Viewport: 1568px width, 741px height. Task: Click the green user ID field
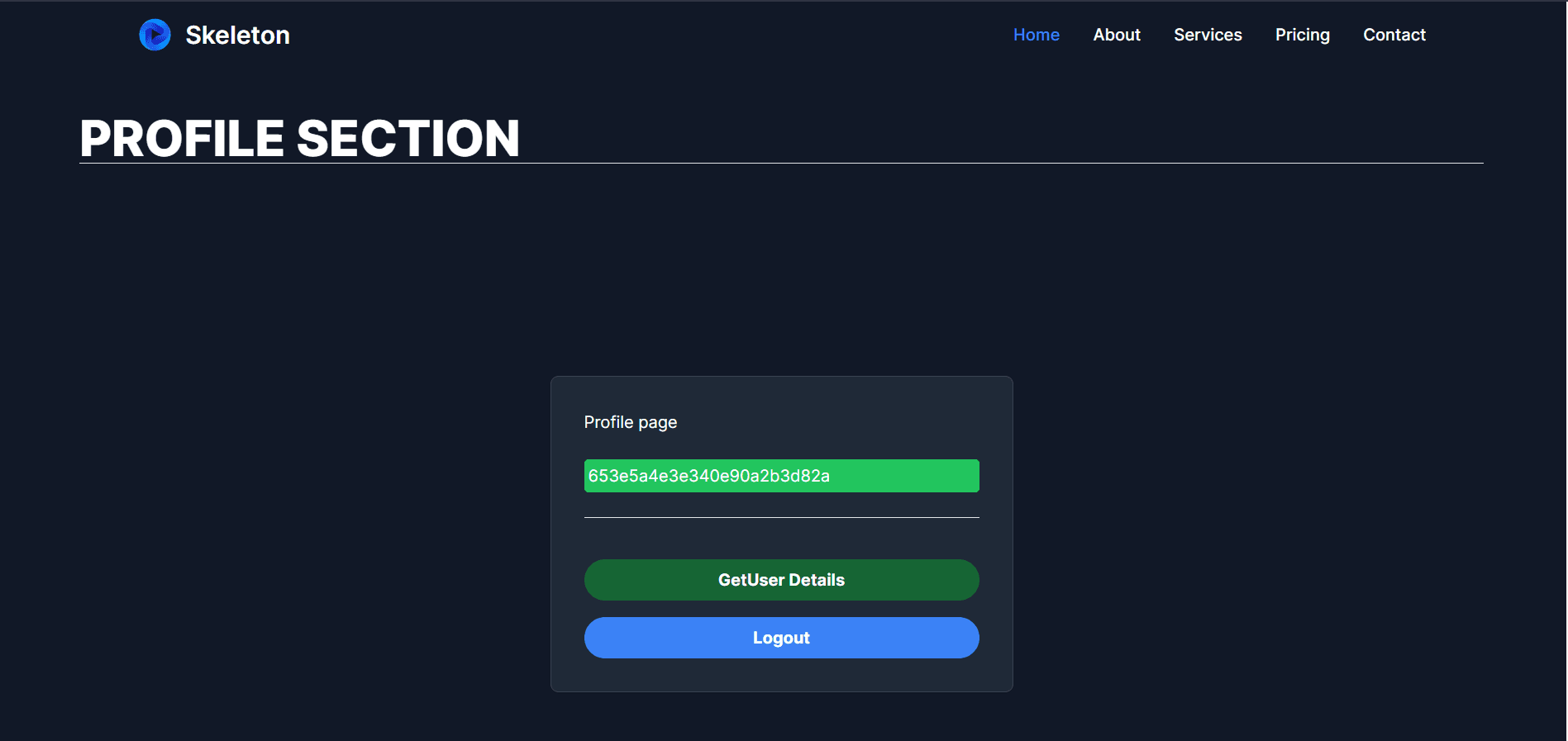click(x=781, y=476)
